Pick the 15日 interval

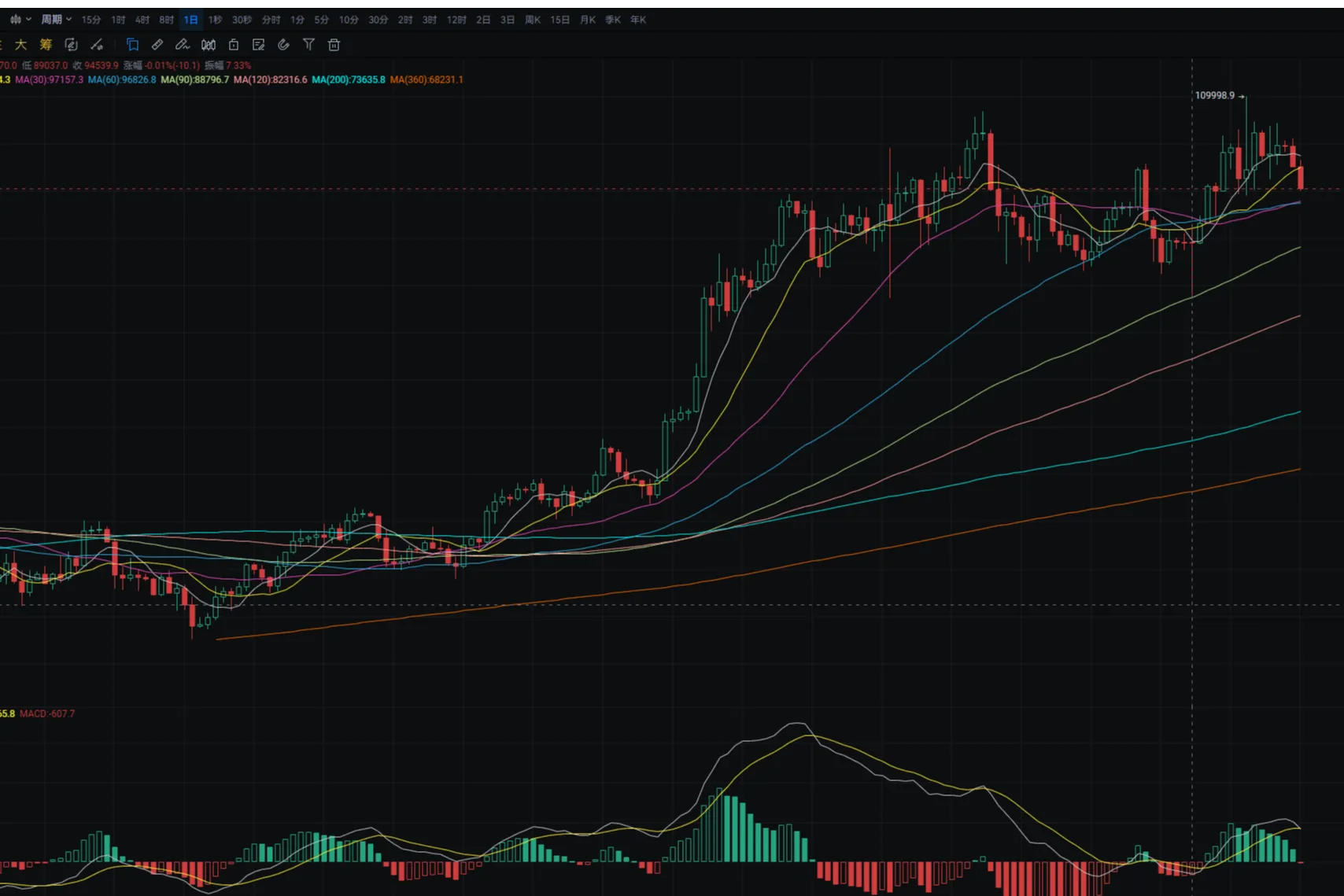click(x=560, y=20)
